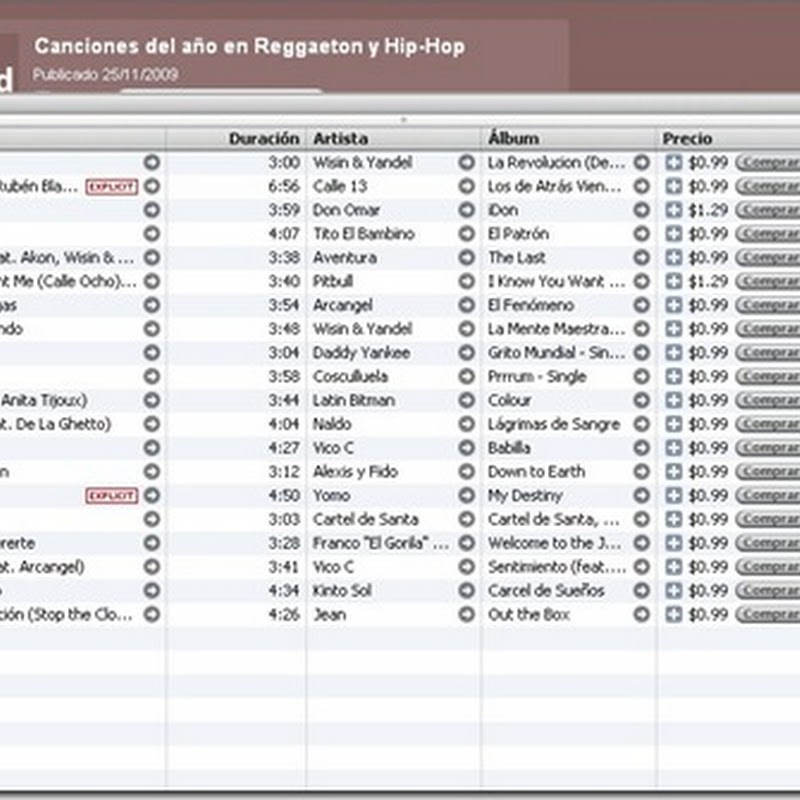The height and width of the screenshot is (800, 800).
Task: Click arrow icon beside Latin Bitman artist
Action: click(466, 401)
